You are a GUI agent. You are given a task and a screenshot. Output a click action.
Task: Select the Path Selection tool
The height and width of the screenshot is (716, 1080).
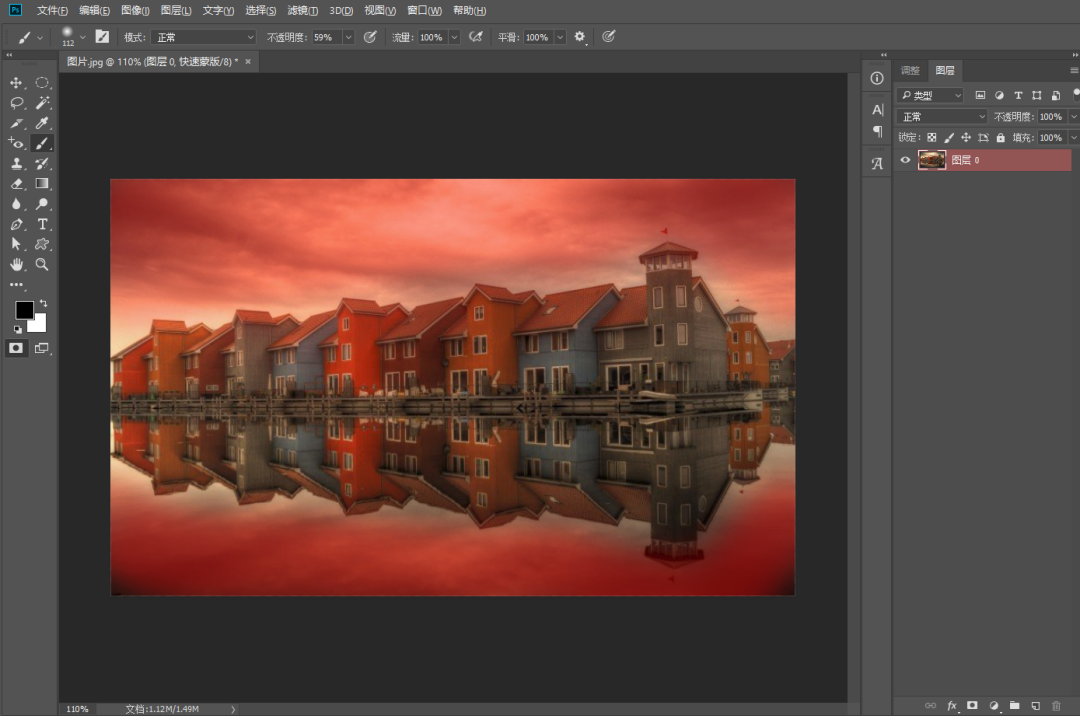(x=16, y=244)
